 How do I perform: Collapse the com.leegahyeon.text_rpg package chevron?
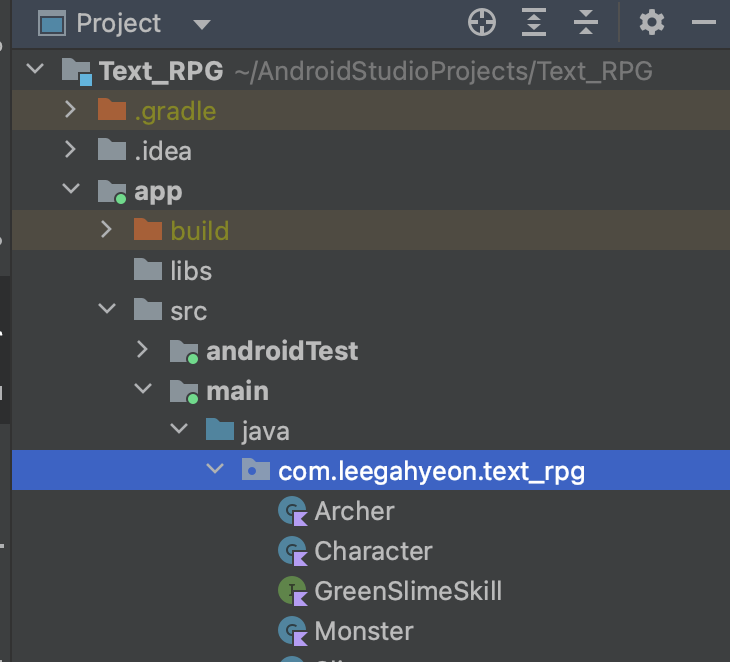[215, 468]
